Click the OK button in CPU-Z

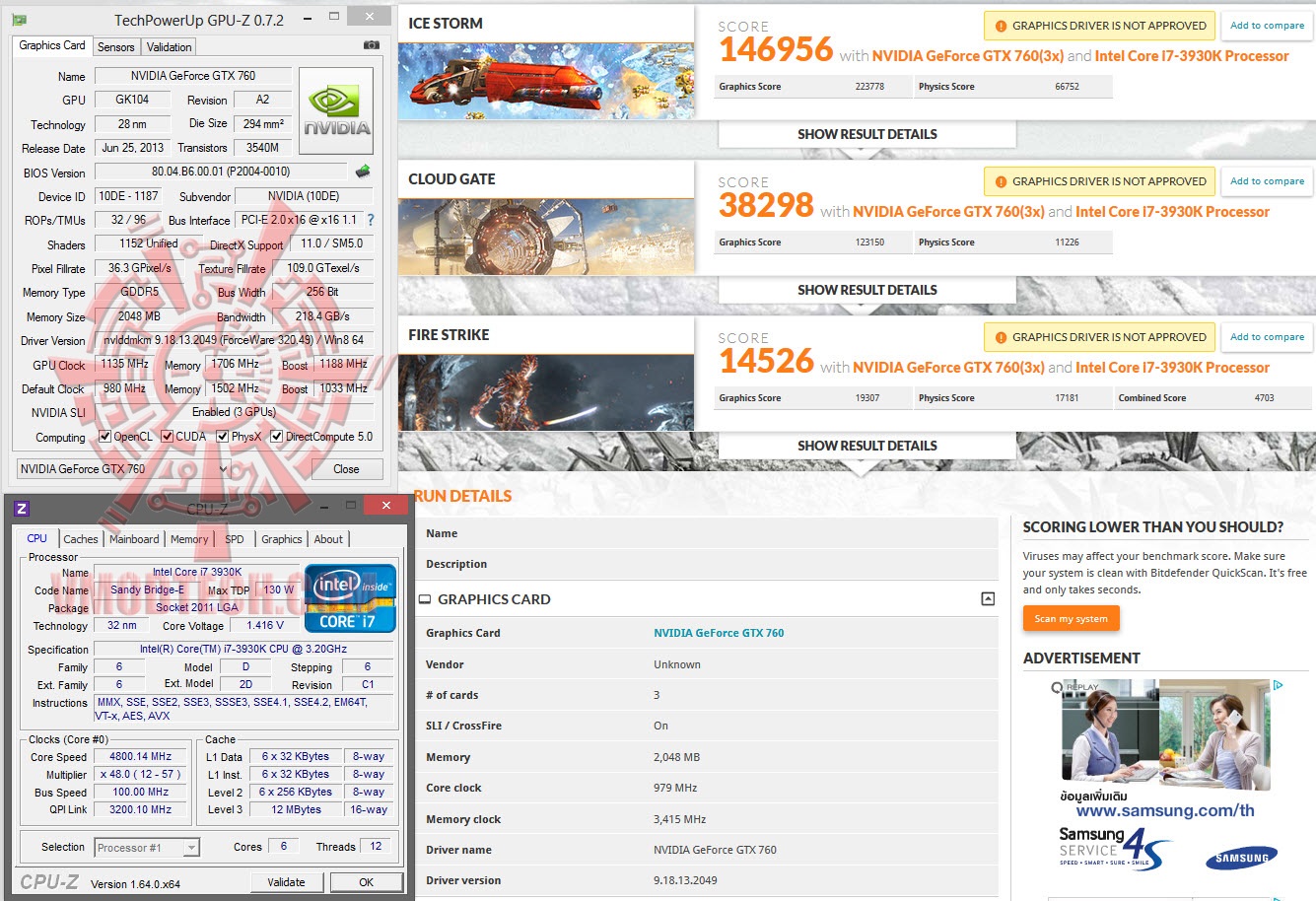coord(367,882)
